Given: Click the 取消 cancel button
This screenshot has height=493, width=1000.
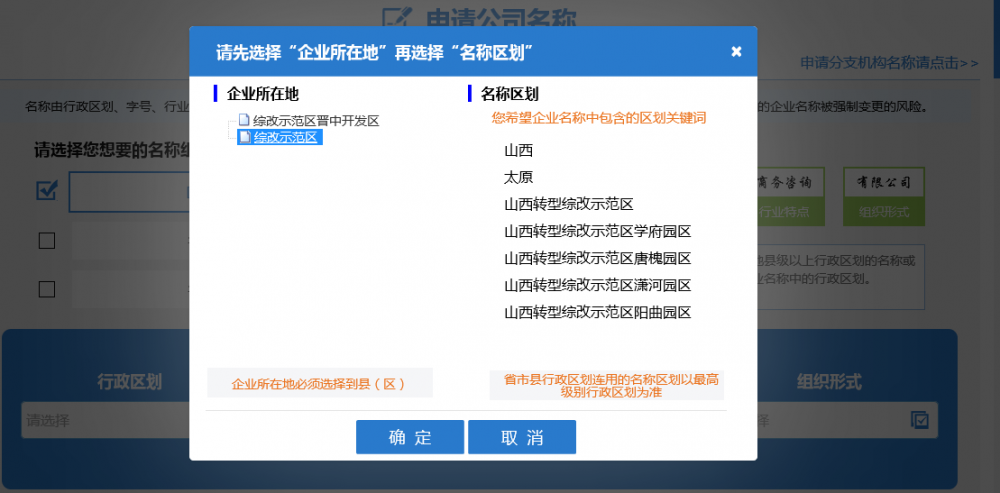Looking at the screenshot, I should point(522,437).
